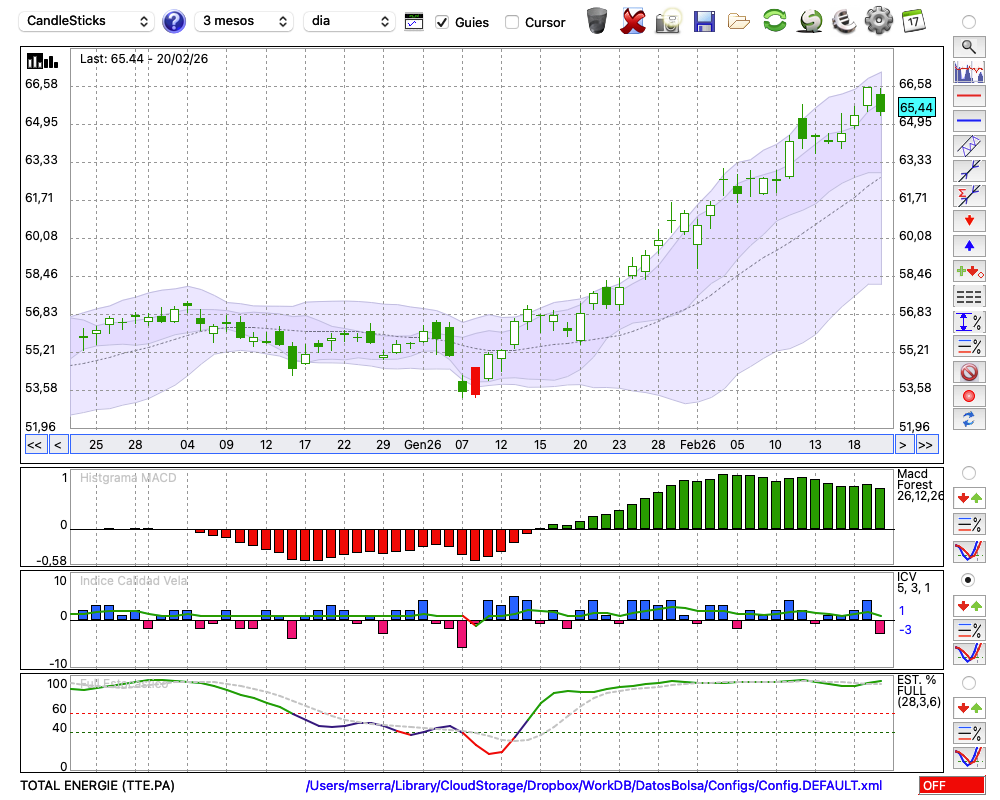Viewport: 1000px width, 800px height.
Task: Click the floppy disk save icon
Action: (x=704, y=21)
